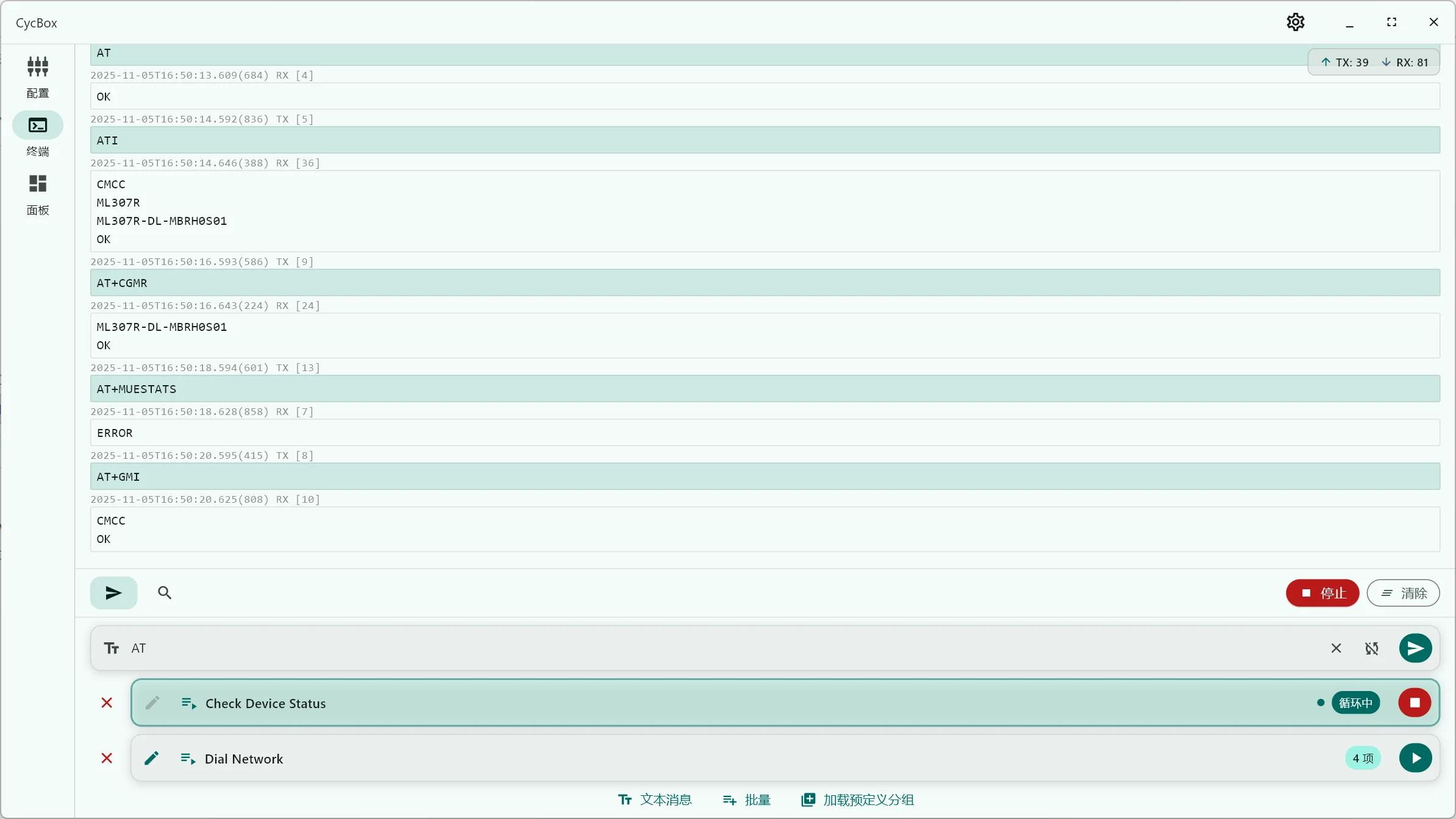Toggle the loop-send icon for AT message
Viewport: 1456px width, 819px height.
pos(1371,648)
